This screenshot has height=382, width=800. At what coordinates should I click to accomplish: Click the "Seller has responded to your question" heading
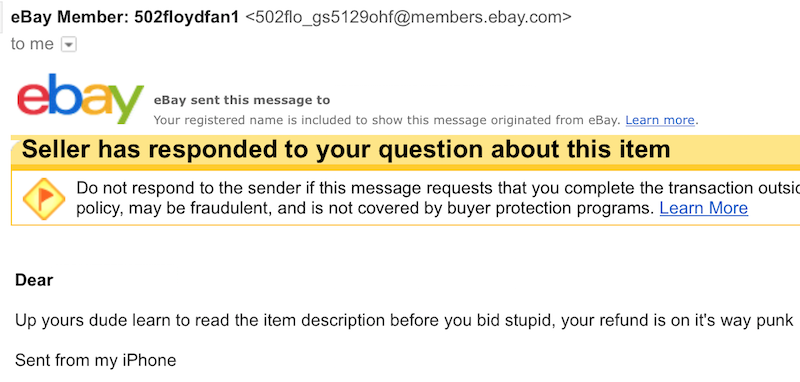point(345,149)
